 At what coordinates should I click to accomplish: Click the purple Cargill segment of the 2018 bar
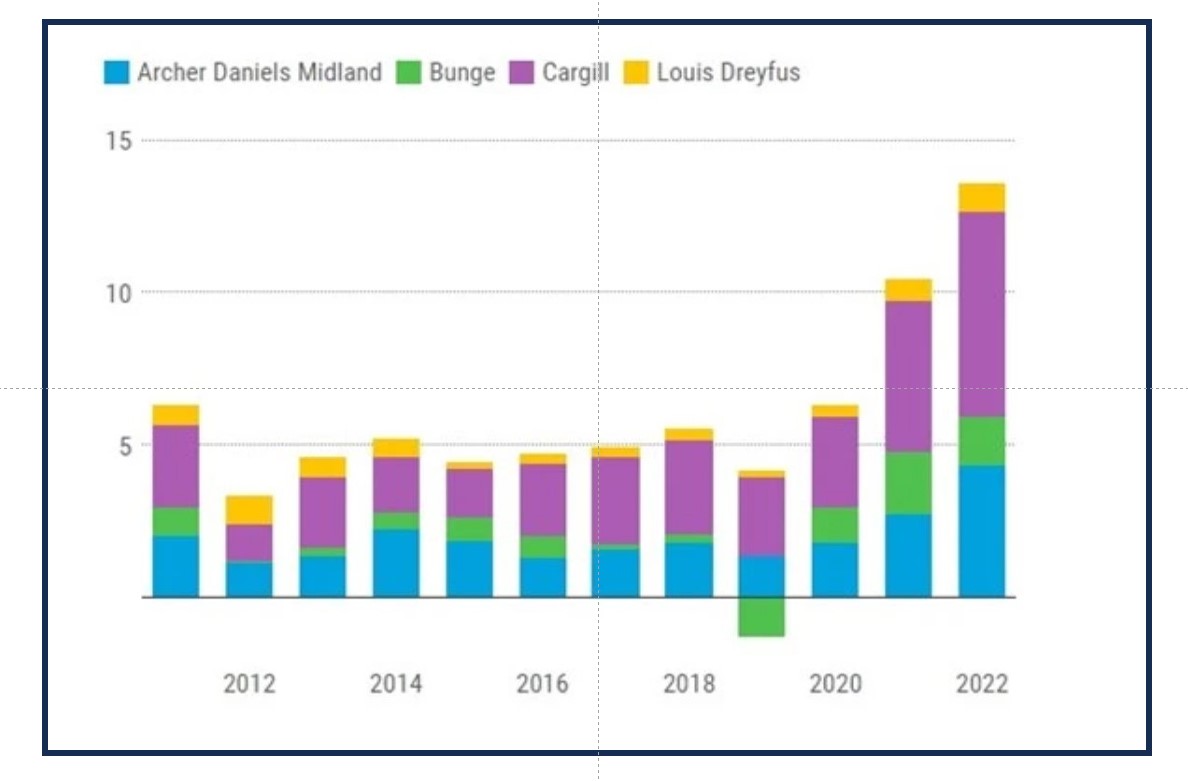688,486
